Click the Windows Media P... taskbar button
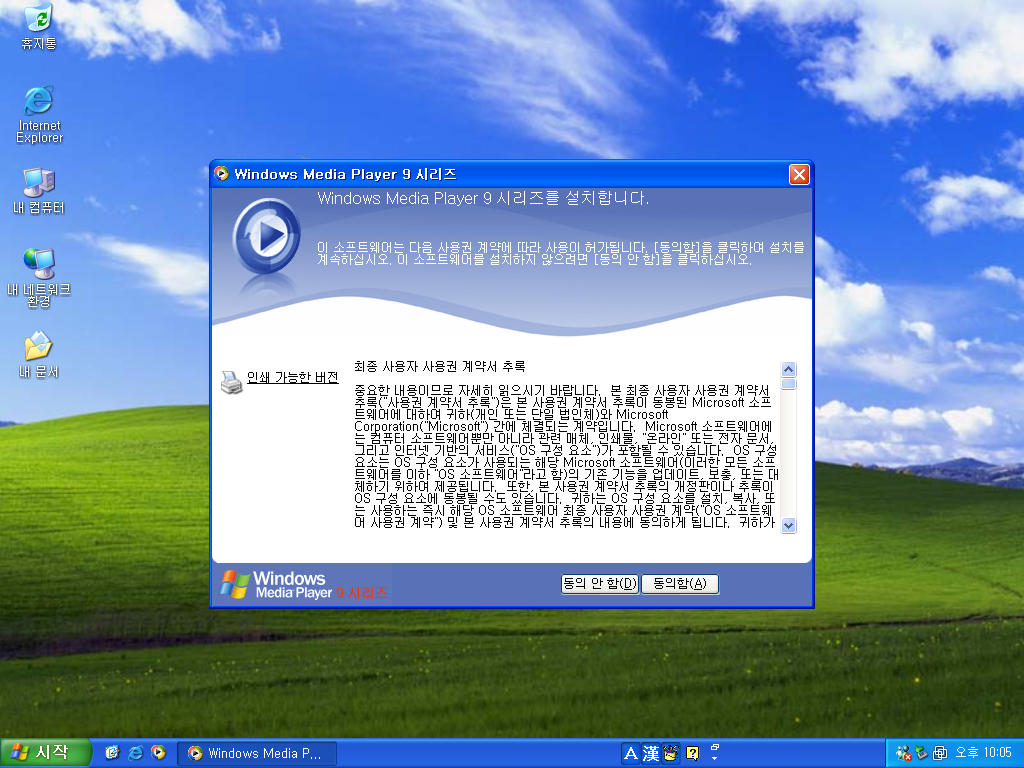 pos(257,754)
